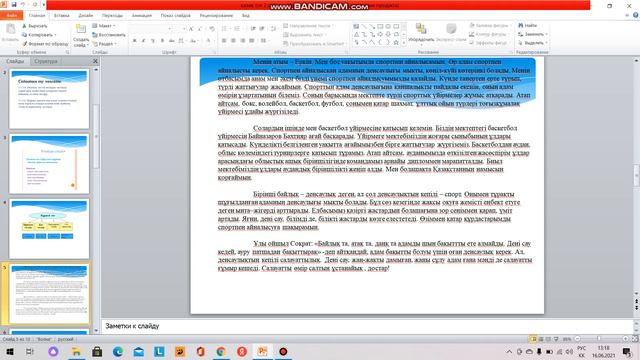Select slide 2 thumbnail

tap(49, 99)
